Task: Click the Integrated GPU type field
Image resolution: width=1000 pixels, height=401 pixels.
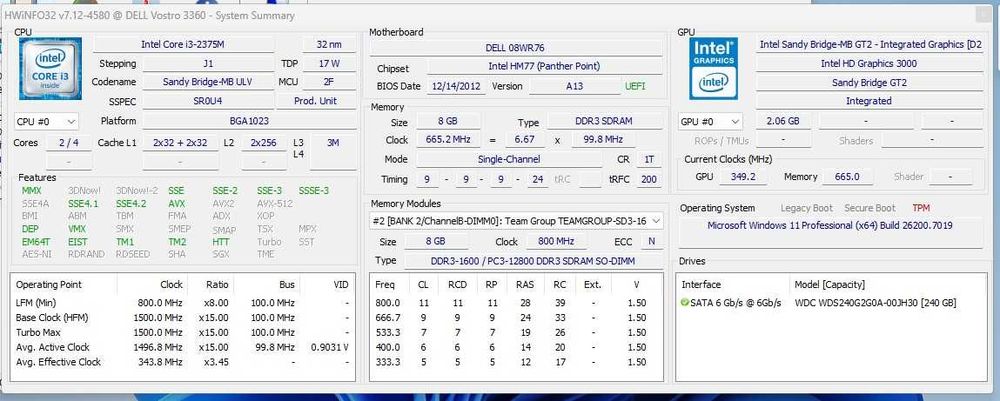Action: coord(869,101)
